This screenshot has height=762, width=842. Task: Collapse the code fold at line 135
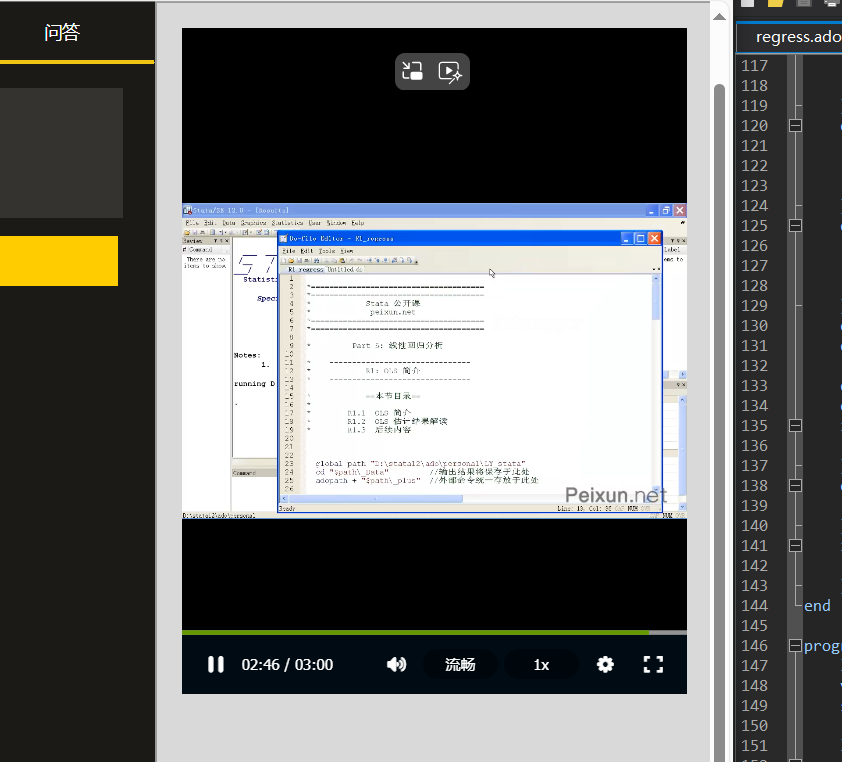795,426
